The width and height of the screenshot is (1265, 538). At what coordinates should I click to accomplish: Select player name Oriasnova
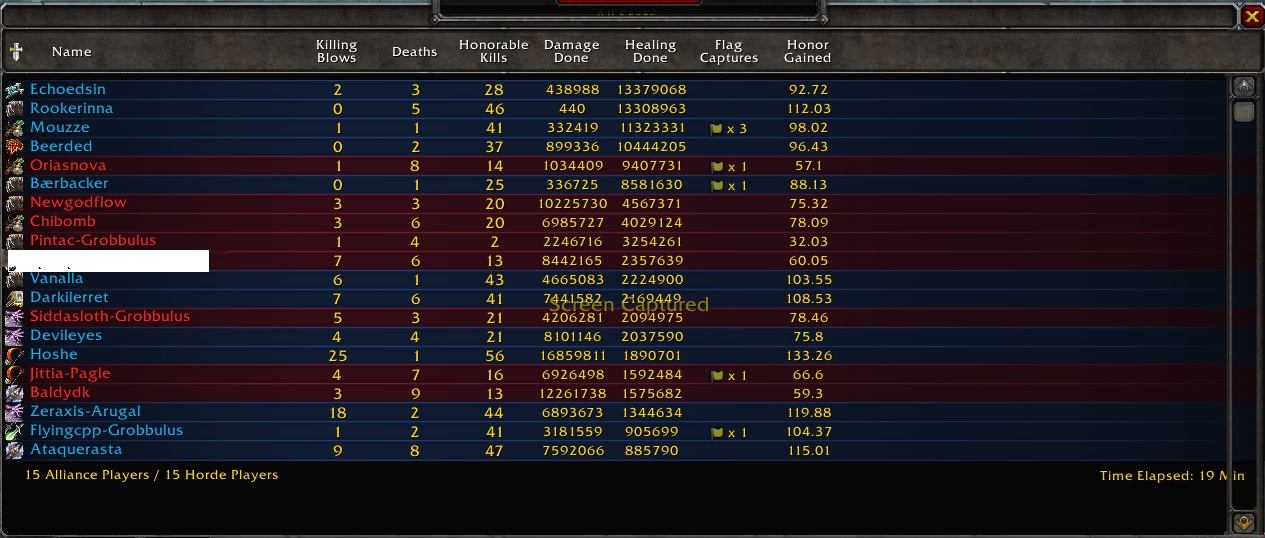[x=67, y=165]
